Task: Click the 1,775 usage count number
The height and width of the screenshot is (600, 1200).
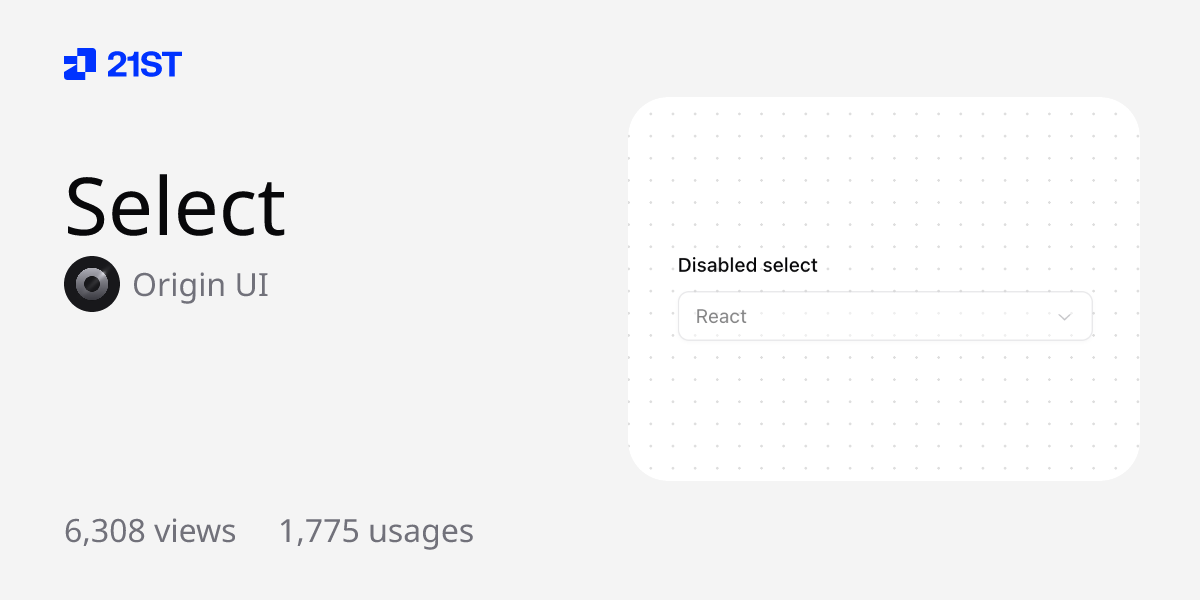Action: 319,531
